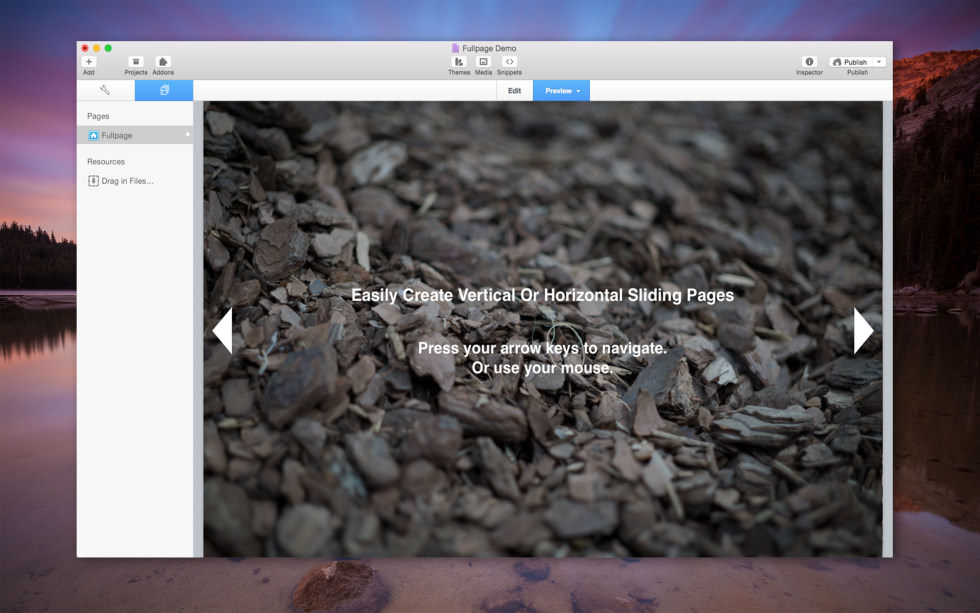Click the Drag in Files download icon
980x613 pixels.
point(93,181)
